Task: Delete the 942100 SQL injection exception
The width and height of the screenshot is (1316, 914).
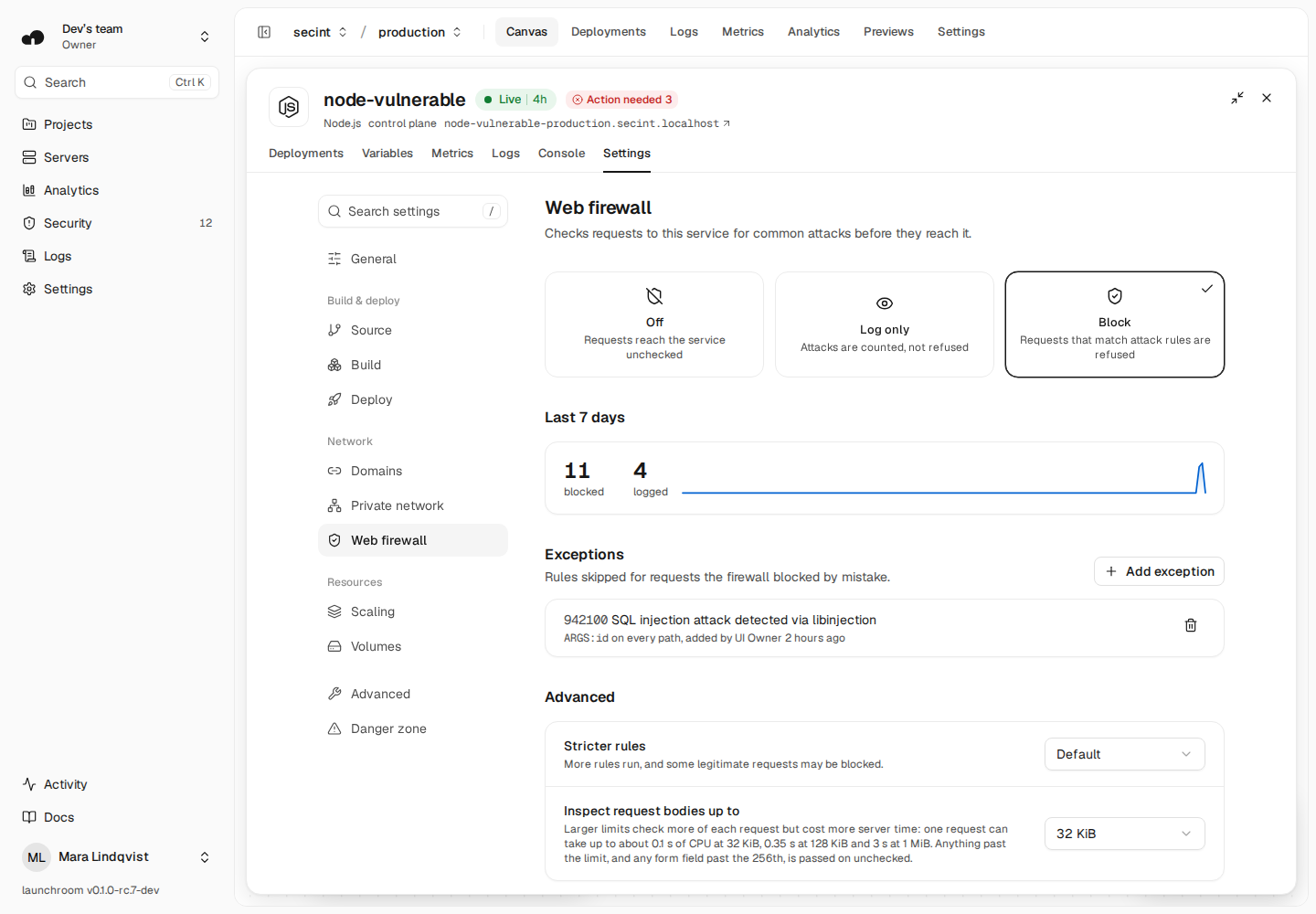Action: point(1191,625)
